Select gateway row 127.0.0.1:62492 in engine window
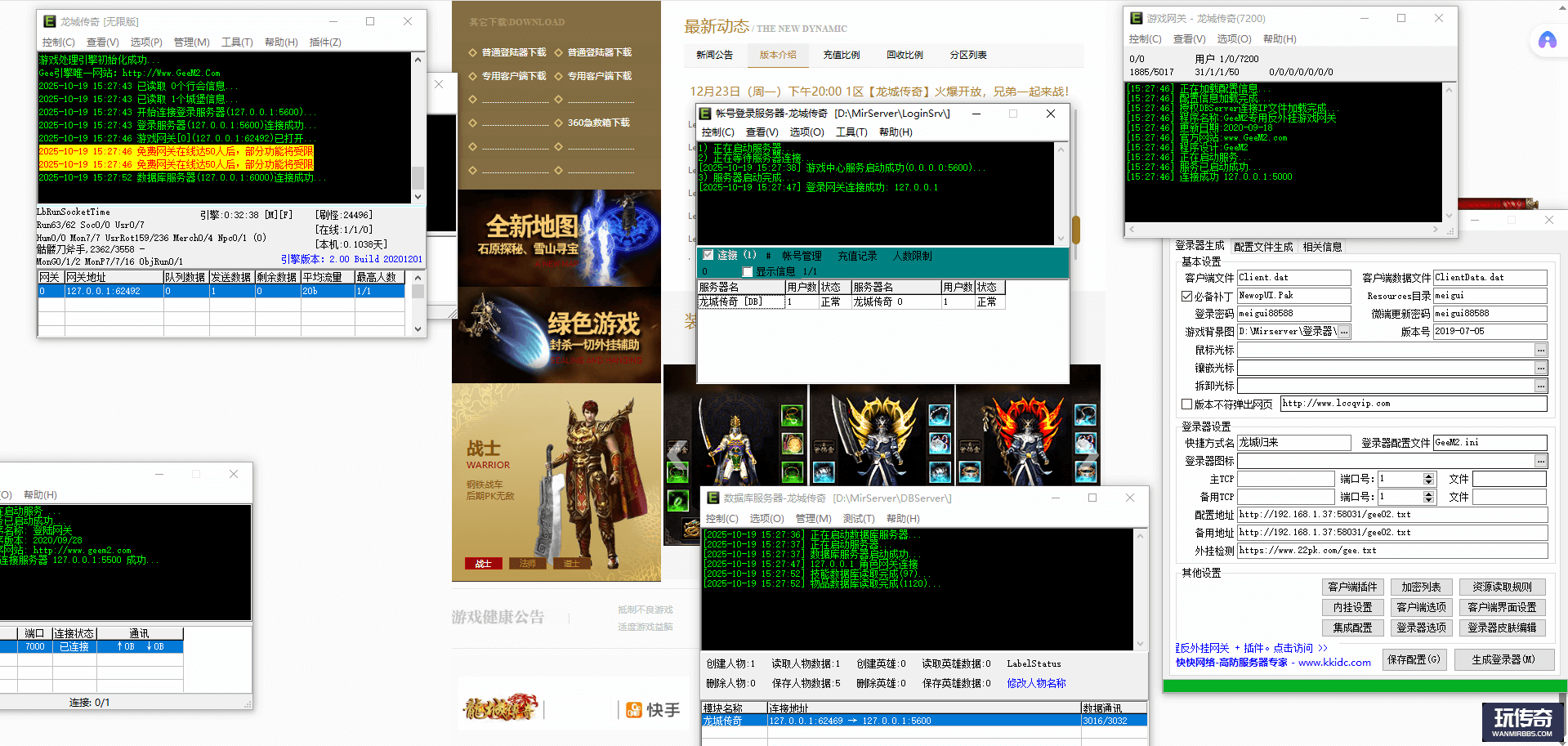The width and height of the screenshot is (1568, 746). point(221,291)
